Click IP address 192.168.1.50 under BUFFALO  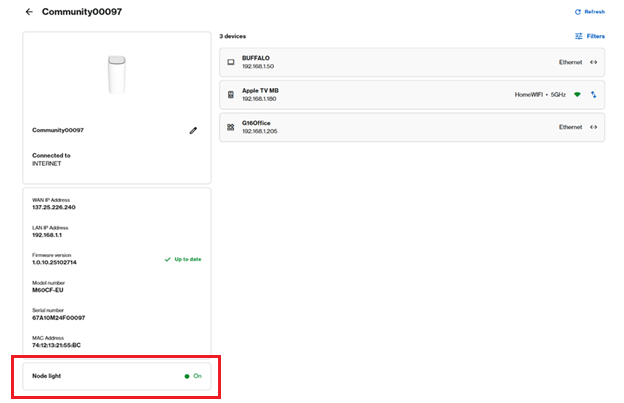[258, 66]
